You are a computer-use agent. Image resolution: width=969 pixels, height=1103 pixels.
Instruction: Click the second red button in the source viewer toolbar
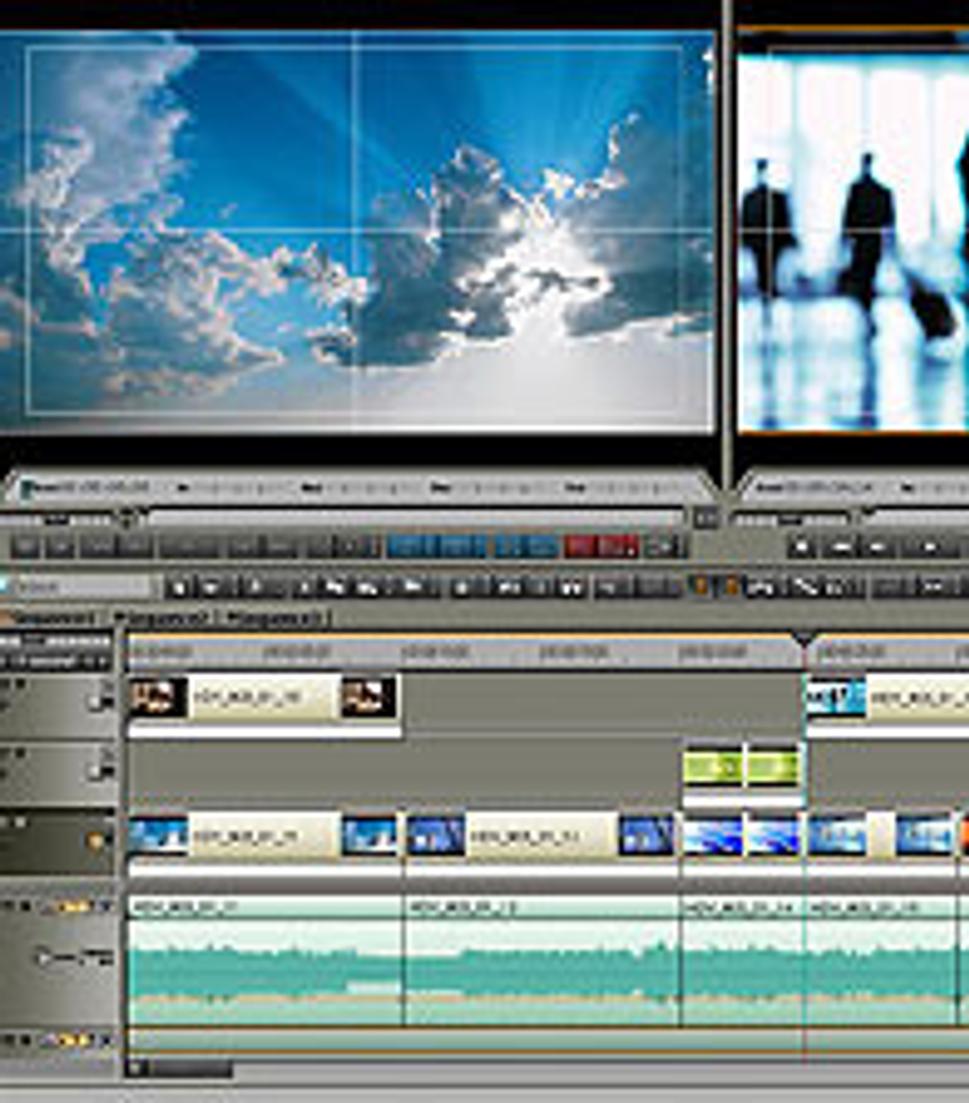619,547
